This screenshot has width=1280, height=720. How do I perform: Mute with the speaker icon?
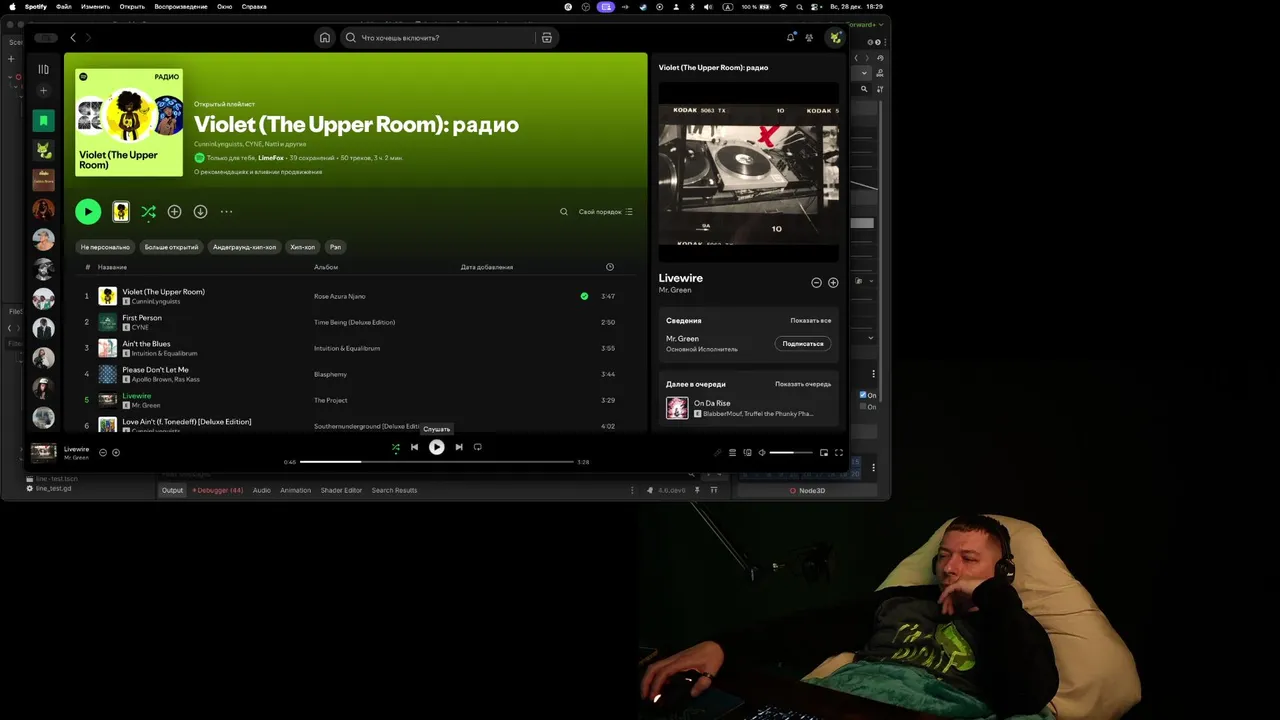click(762, 453)
